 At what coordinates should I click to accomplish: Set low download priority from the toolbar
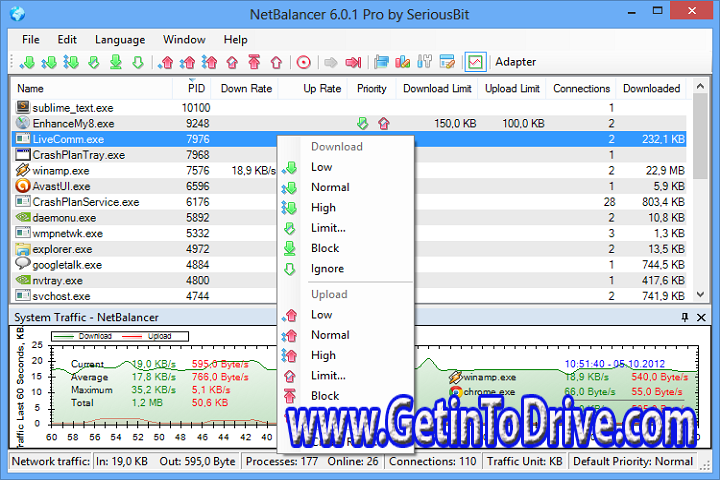pos(28,62)
